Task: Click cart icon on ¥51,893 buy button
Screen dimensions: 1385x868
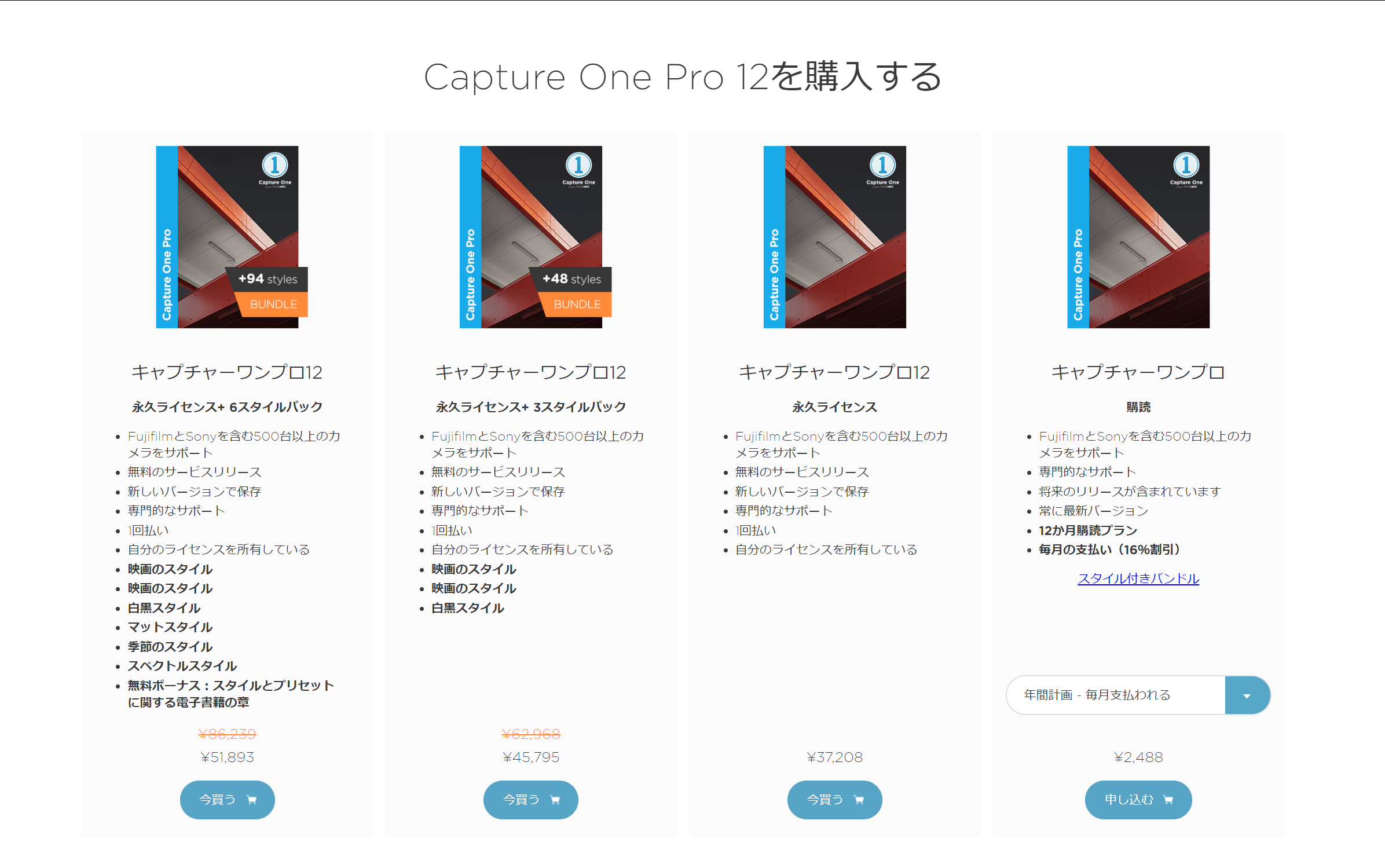Action: point(251,800)
